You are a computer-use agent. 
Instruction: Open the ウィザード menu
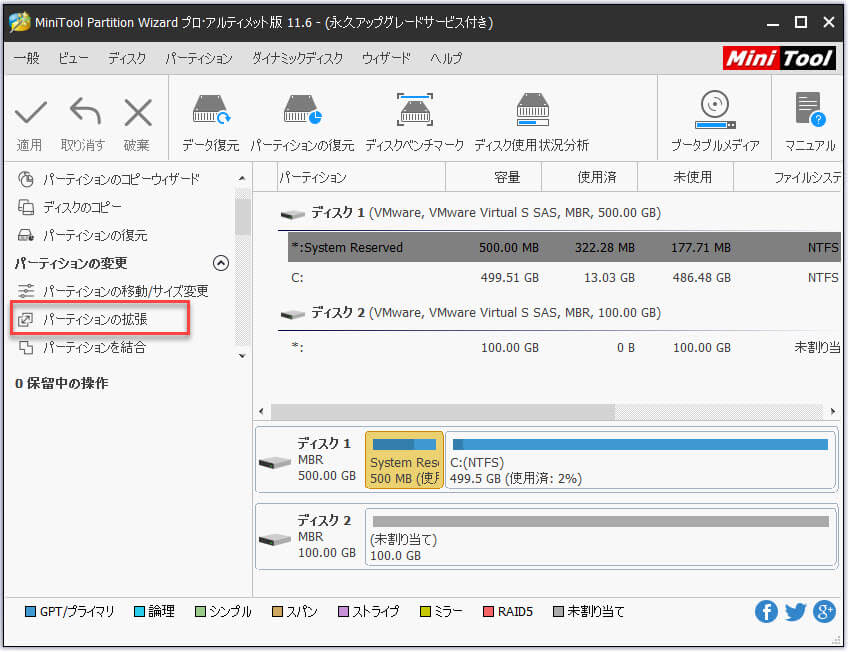[x=387, y=58]
